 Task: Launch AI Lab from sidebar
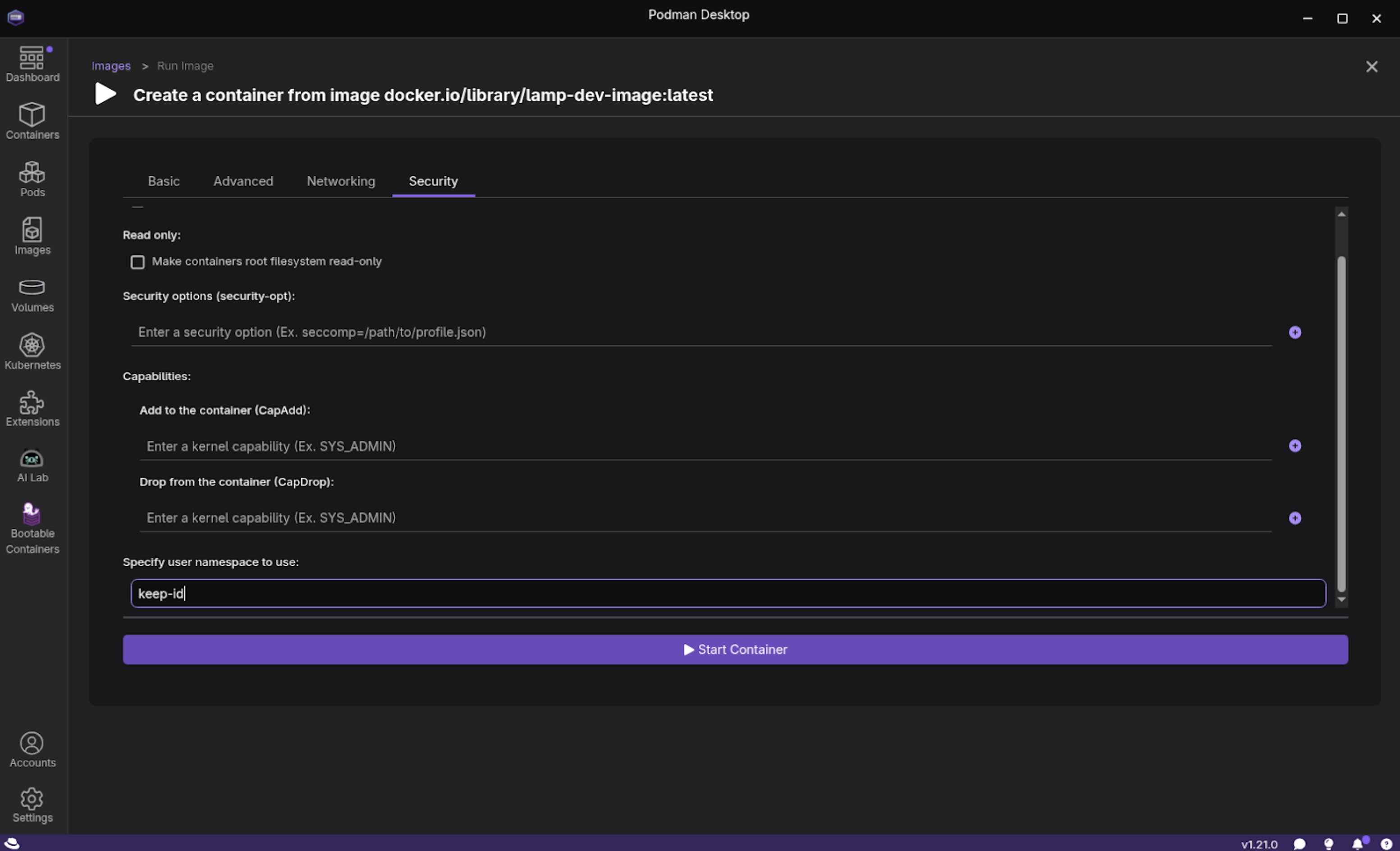pyautogui.click(x=32, y=465)
